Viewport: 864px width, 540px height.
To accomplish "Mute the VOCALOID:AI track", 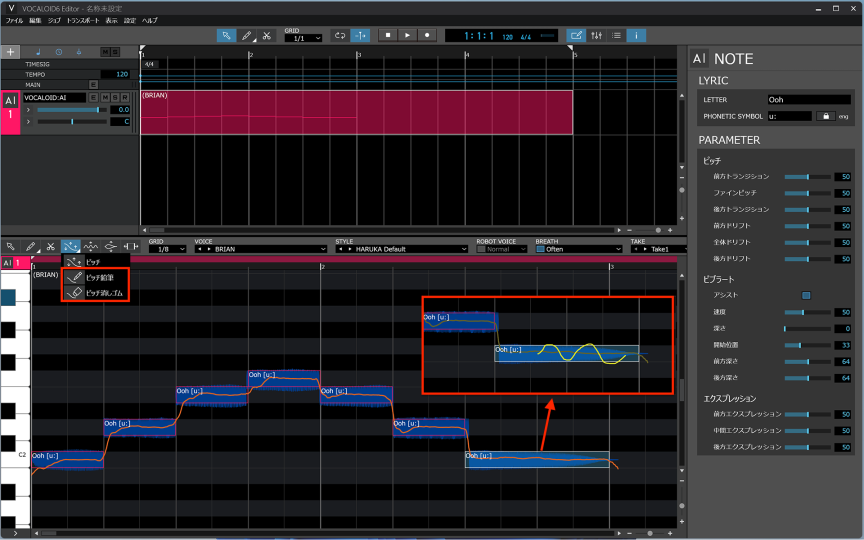I will coord(105,98).
